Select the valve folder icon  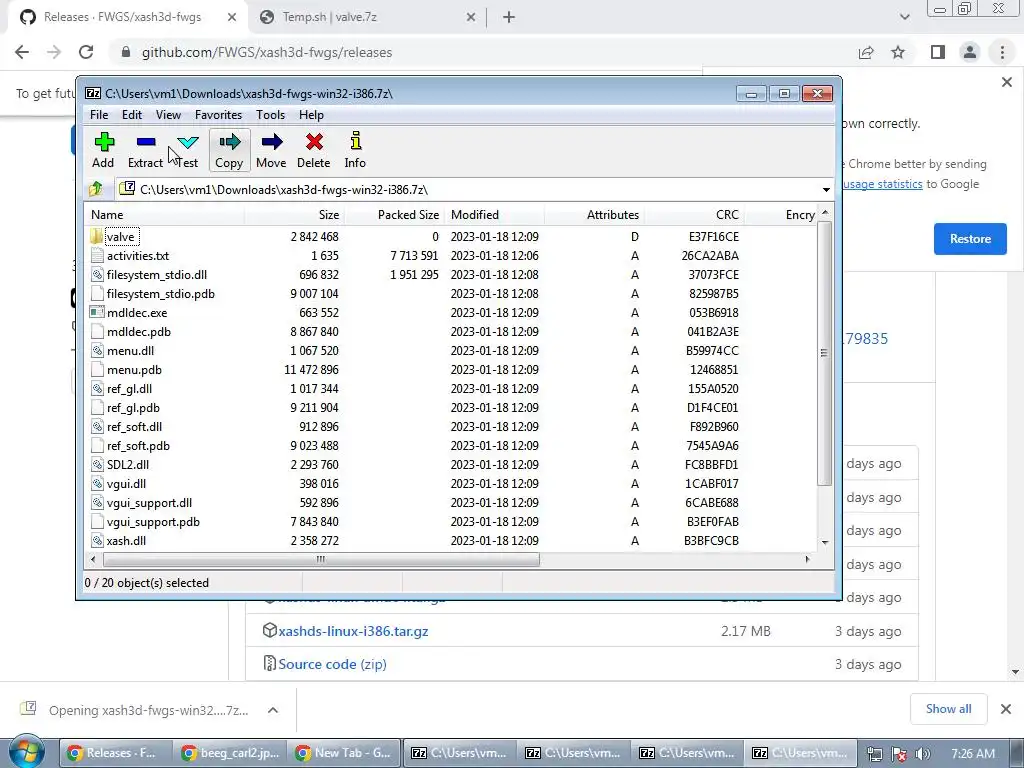(x=97, y=236)
